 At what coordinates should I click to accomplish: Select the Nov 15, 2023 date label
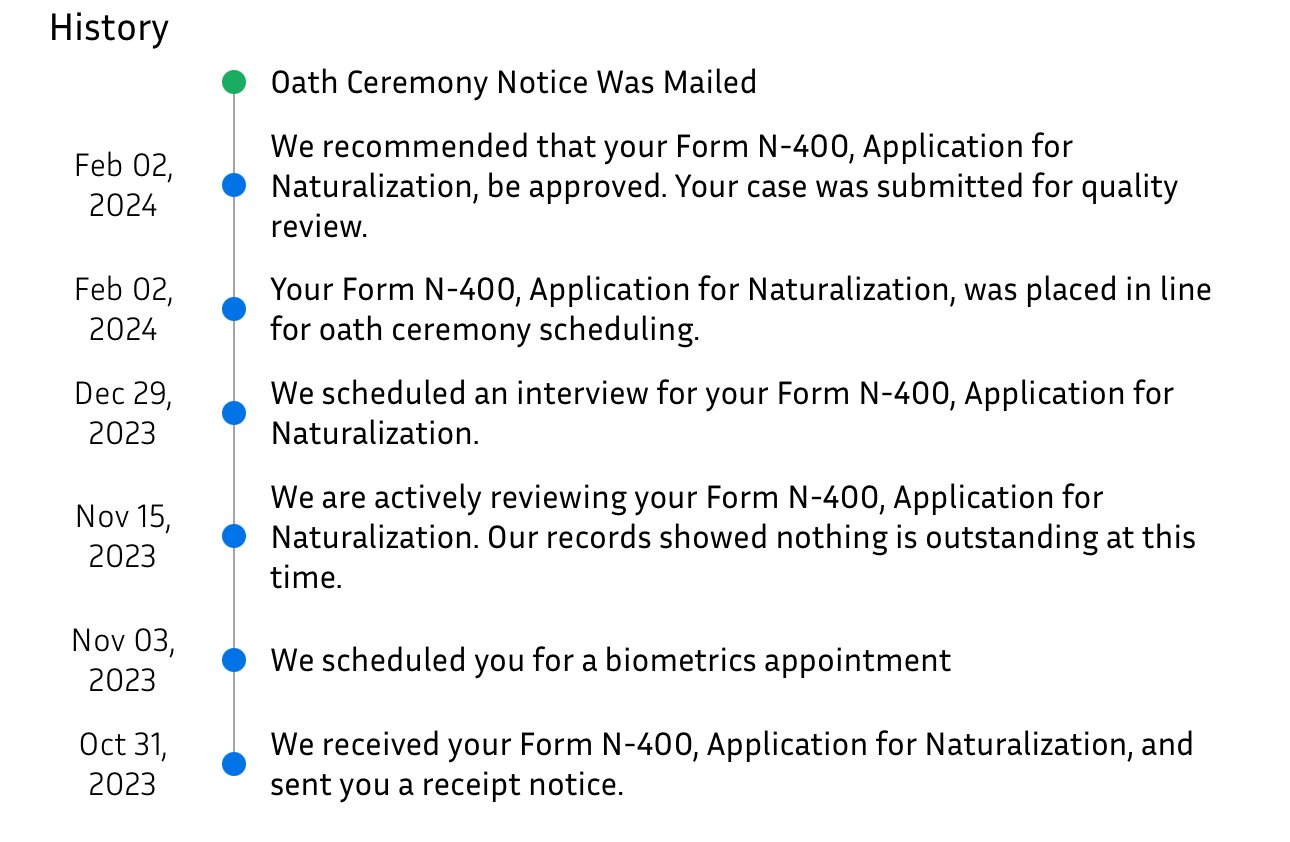click(123, 537)
